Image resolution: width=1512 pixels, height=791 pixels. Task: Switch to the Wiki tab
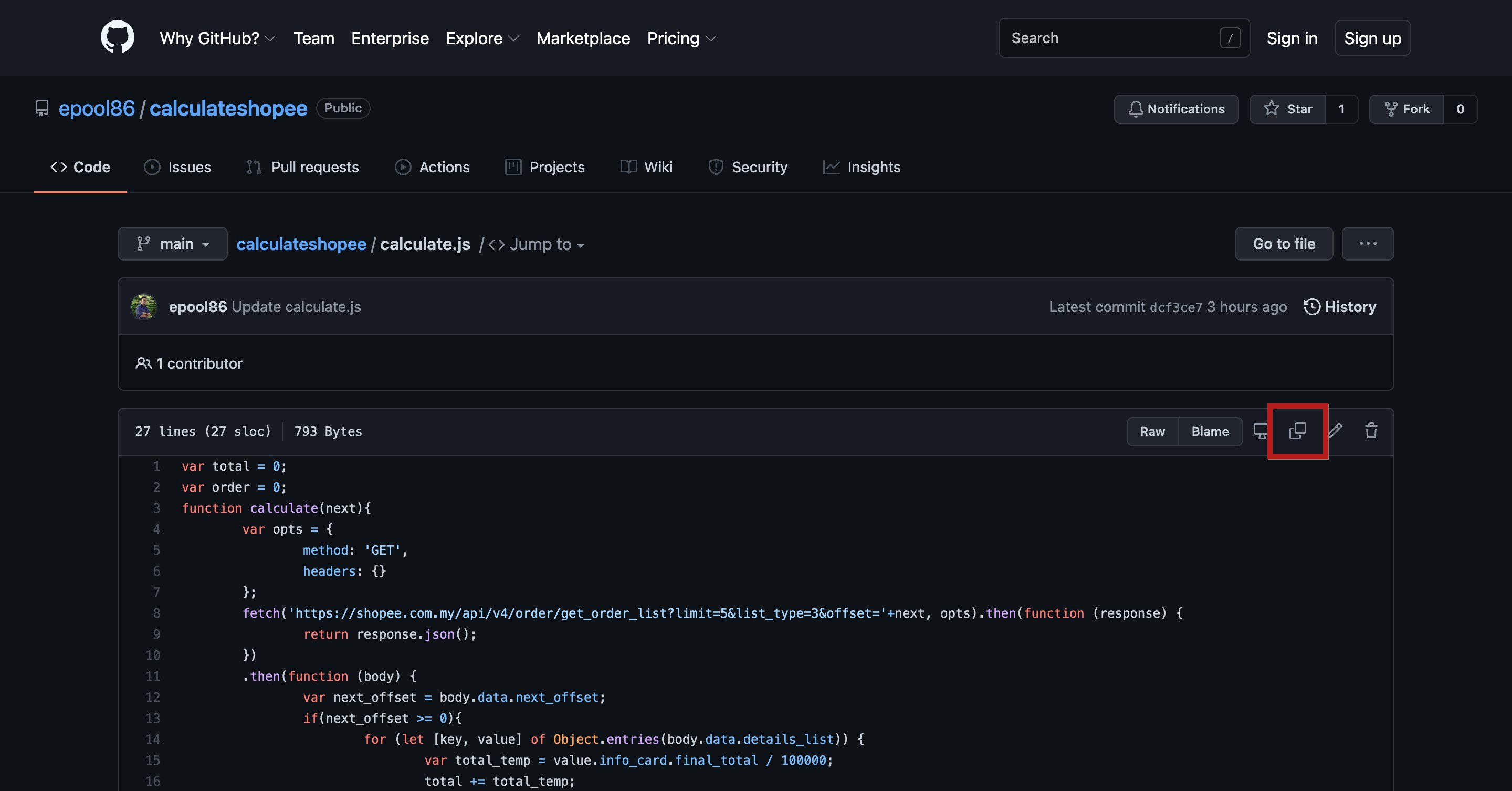click(x=646, y=168)
